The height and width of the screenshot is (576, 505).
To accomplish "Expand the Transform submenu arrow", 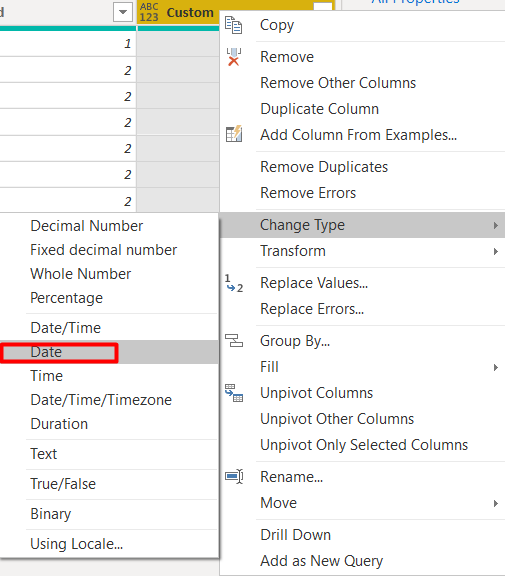I will click(495, 251).
